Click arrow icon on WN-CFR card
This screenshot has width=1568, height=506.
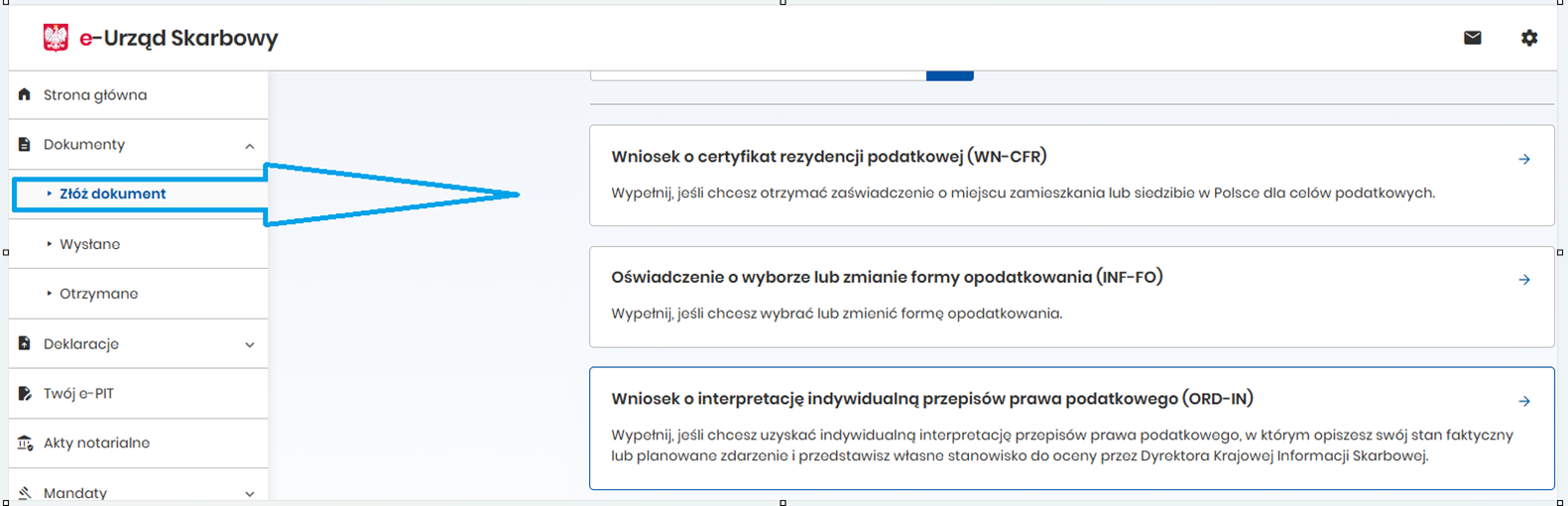(x=1524, y=159)
